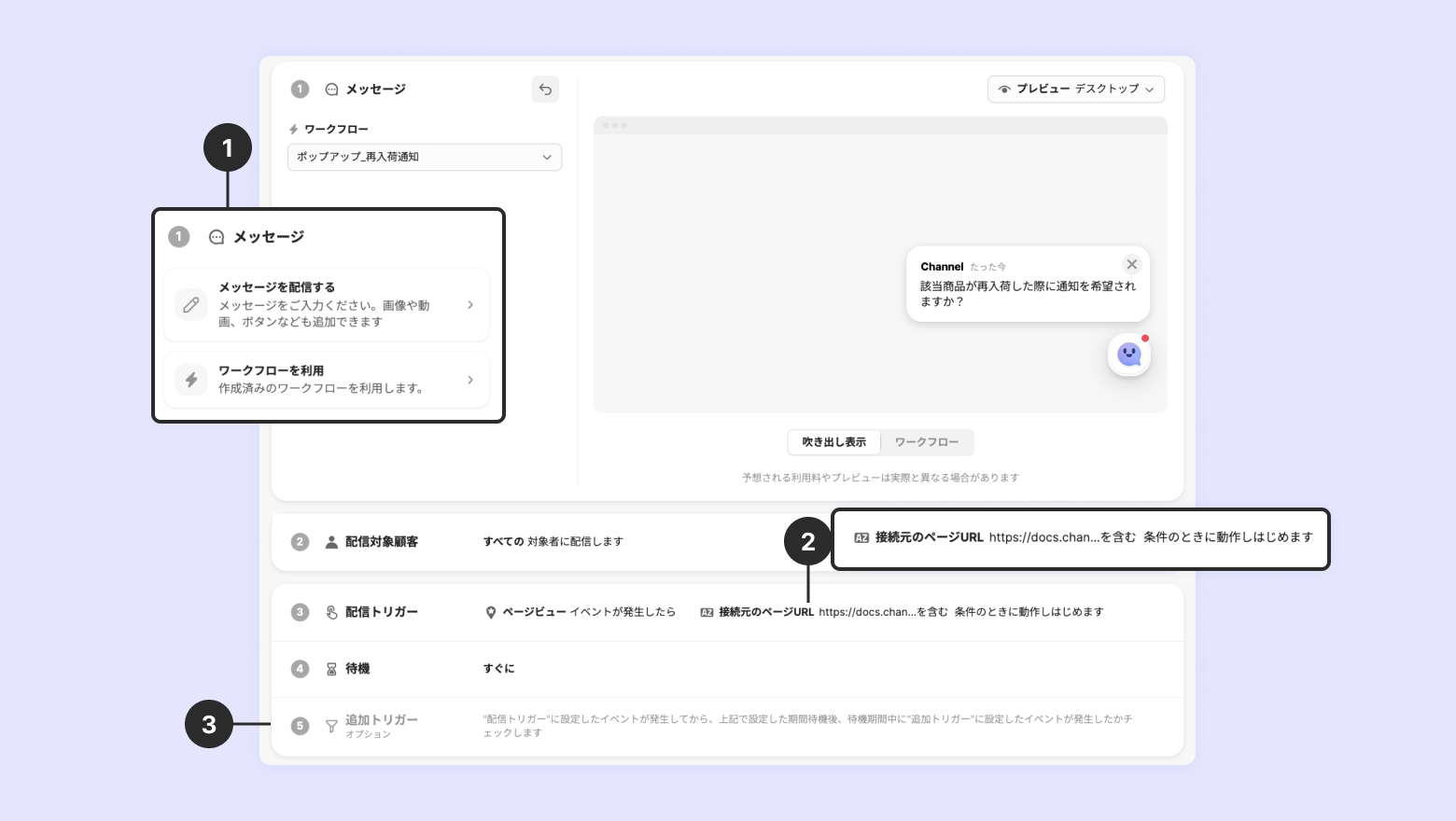Click the step 4 number badge for 待機

point(300,669)
